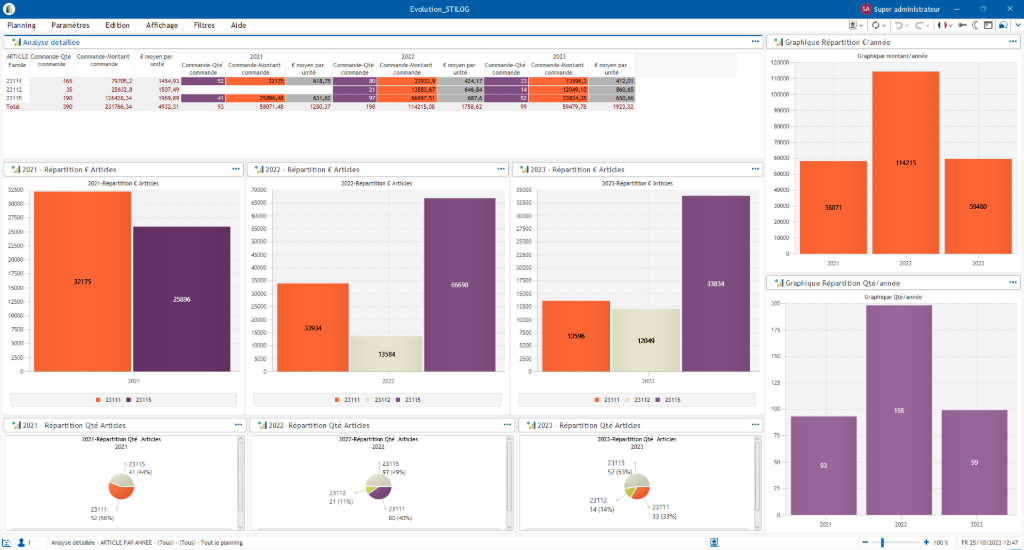Open the Planning menu

tap(21, 24)
